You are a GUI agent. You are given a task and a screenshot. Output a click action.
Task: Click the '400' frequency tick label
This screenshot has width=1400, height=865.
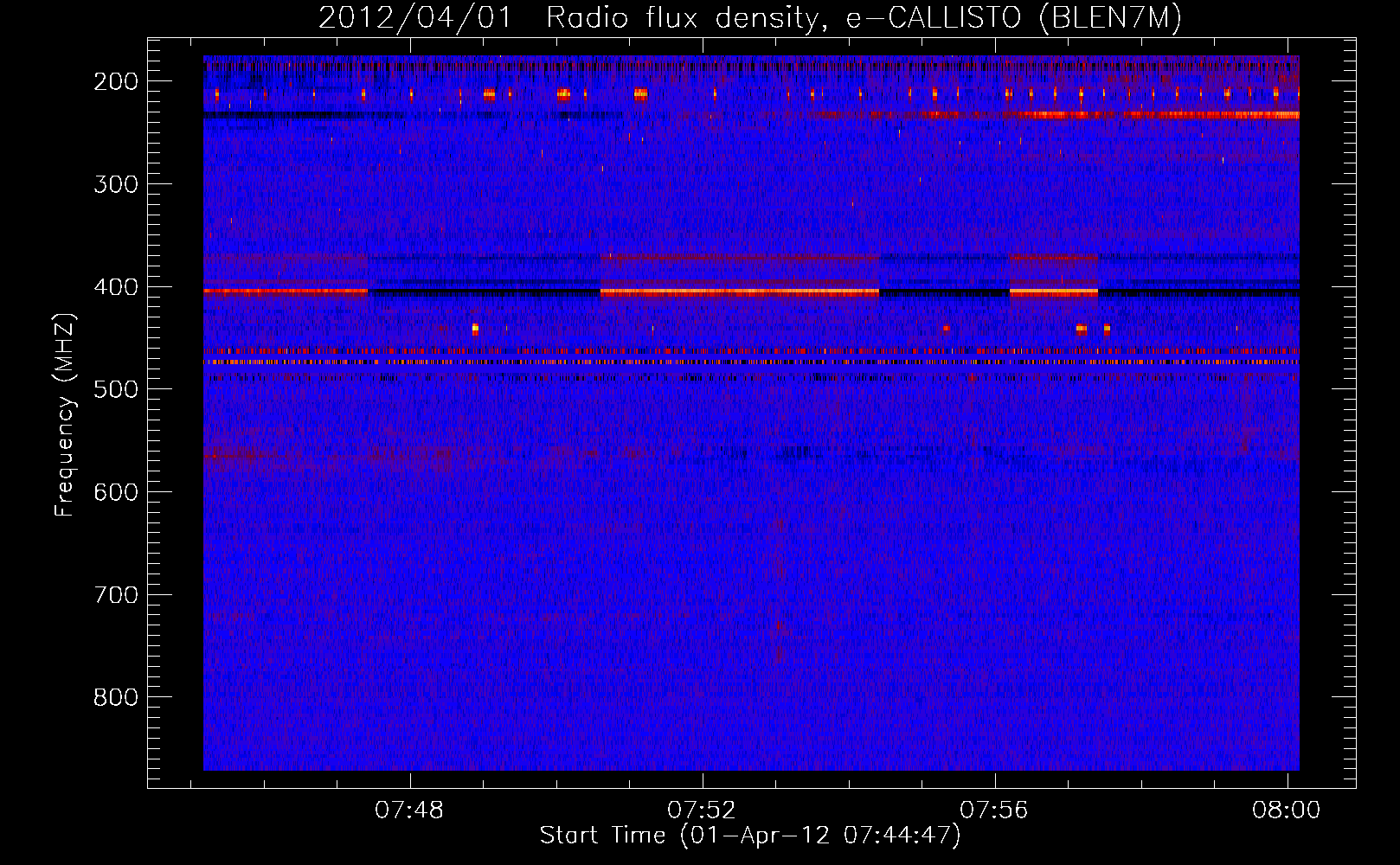pos(116,287)
